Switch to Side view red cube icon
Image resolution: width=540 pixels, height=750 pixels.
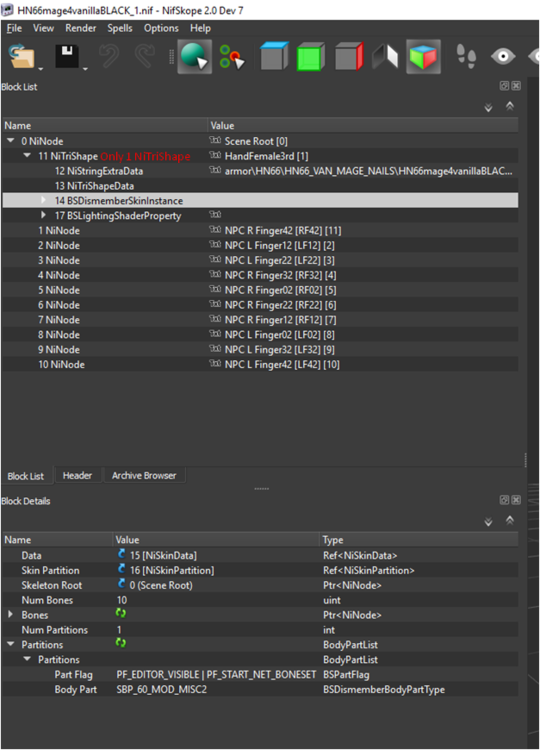(349, 56)
